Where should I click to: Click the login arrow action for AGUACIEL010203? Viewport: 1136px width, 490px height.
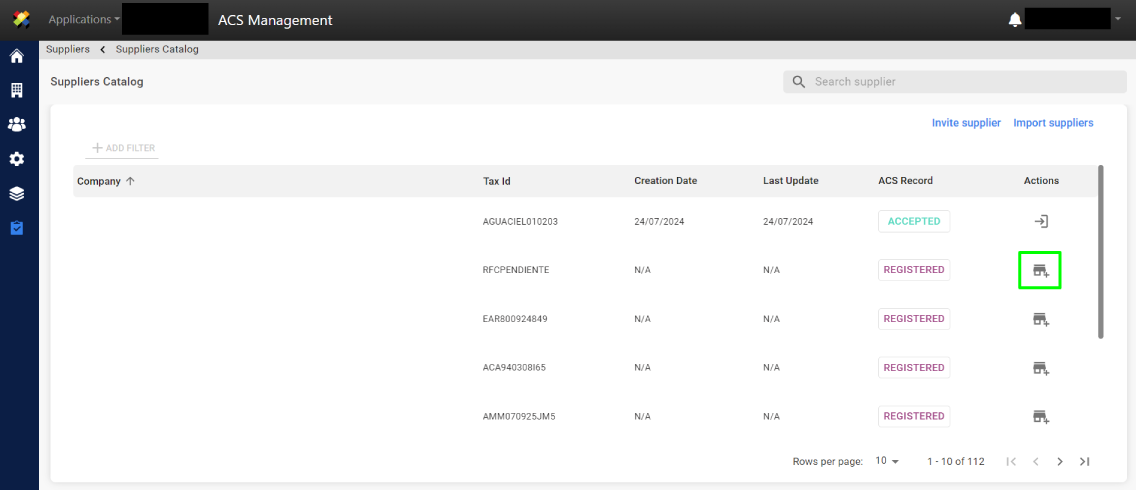tap(1041, 222)
